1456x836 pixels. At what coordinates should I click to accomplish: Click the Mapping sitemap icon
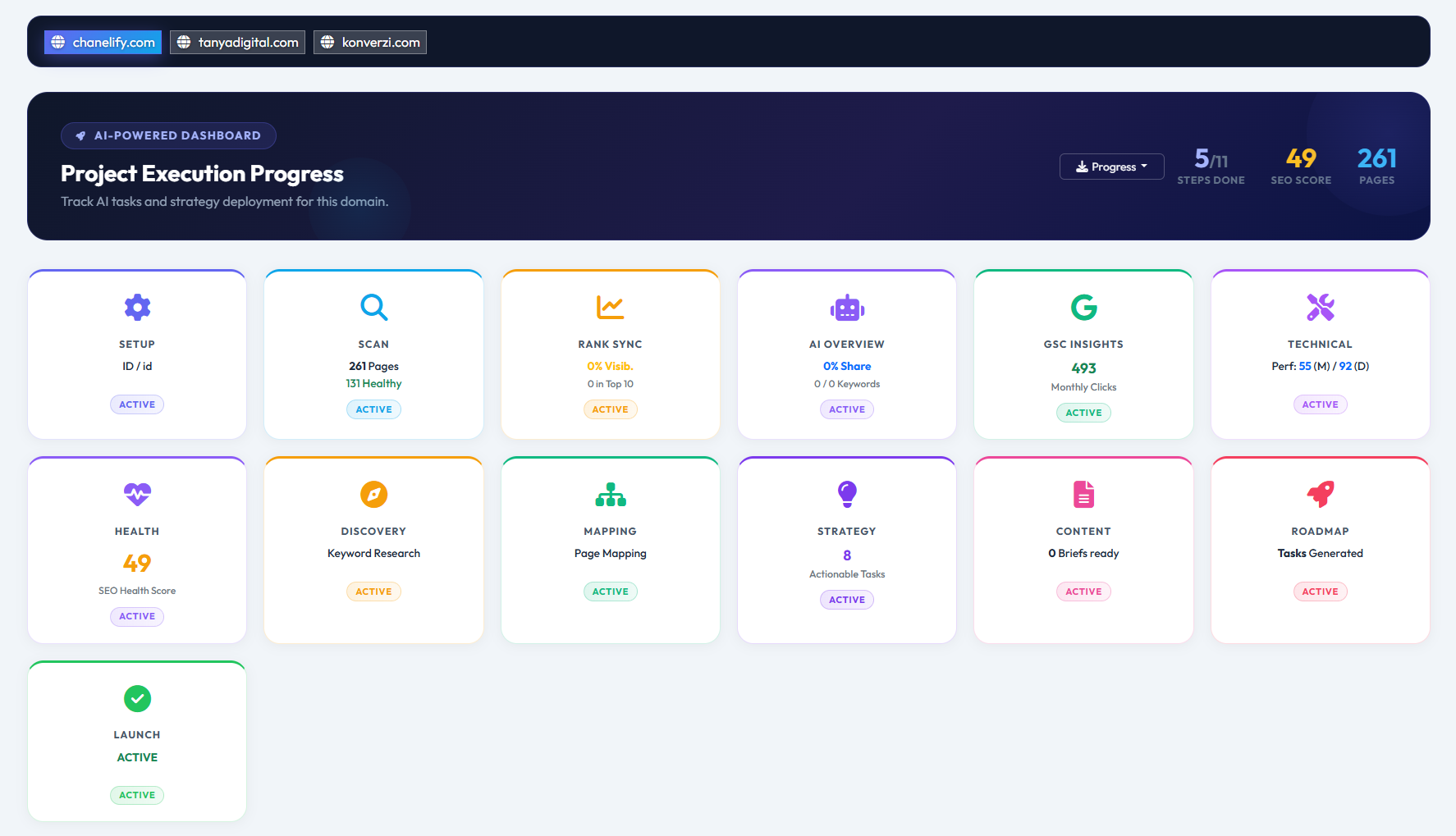point(610,495)
